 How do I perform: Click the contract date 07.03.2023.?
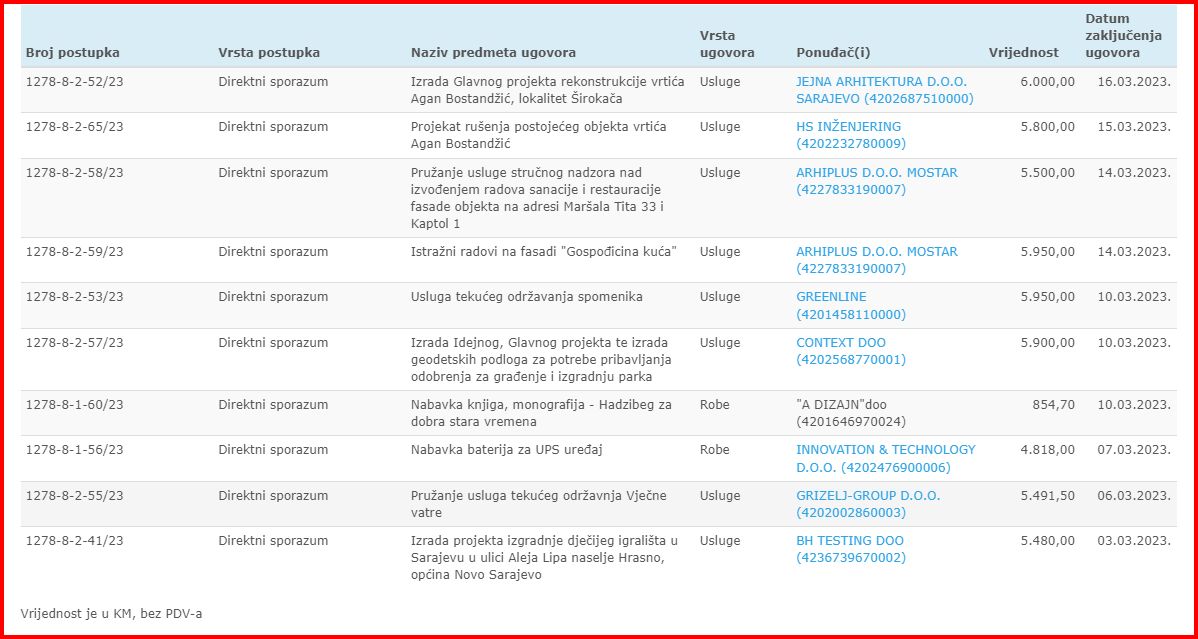(1134, 450)
